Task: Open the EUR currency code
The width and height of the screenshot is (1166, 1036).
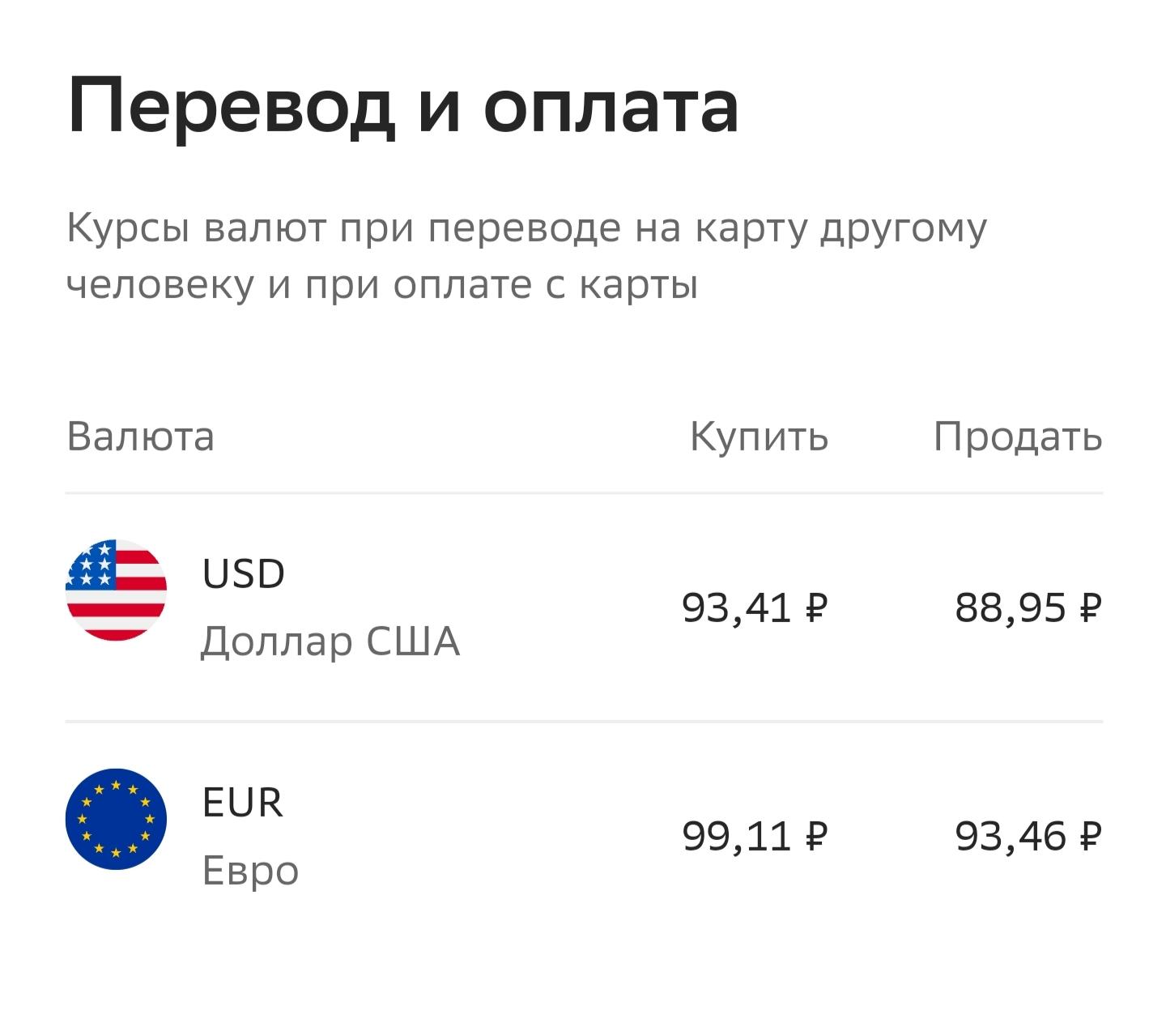Action: [x=242, y=803]
